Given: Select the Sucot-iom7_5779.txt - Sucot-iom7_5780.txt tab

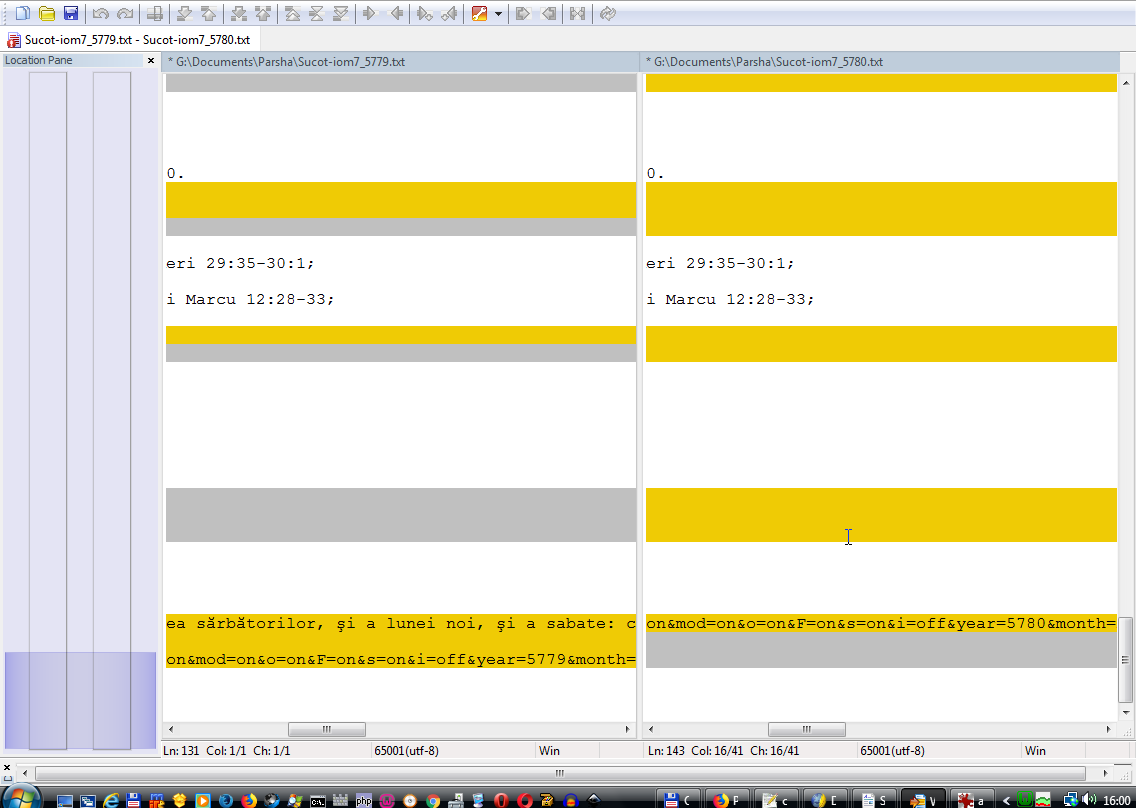Looking at the screenshot, I should [x=129, y=40].
